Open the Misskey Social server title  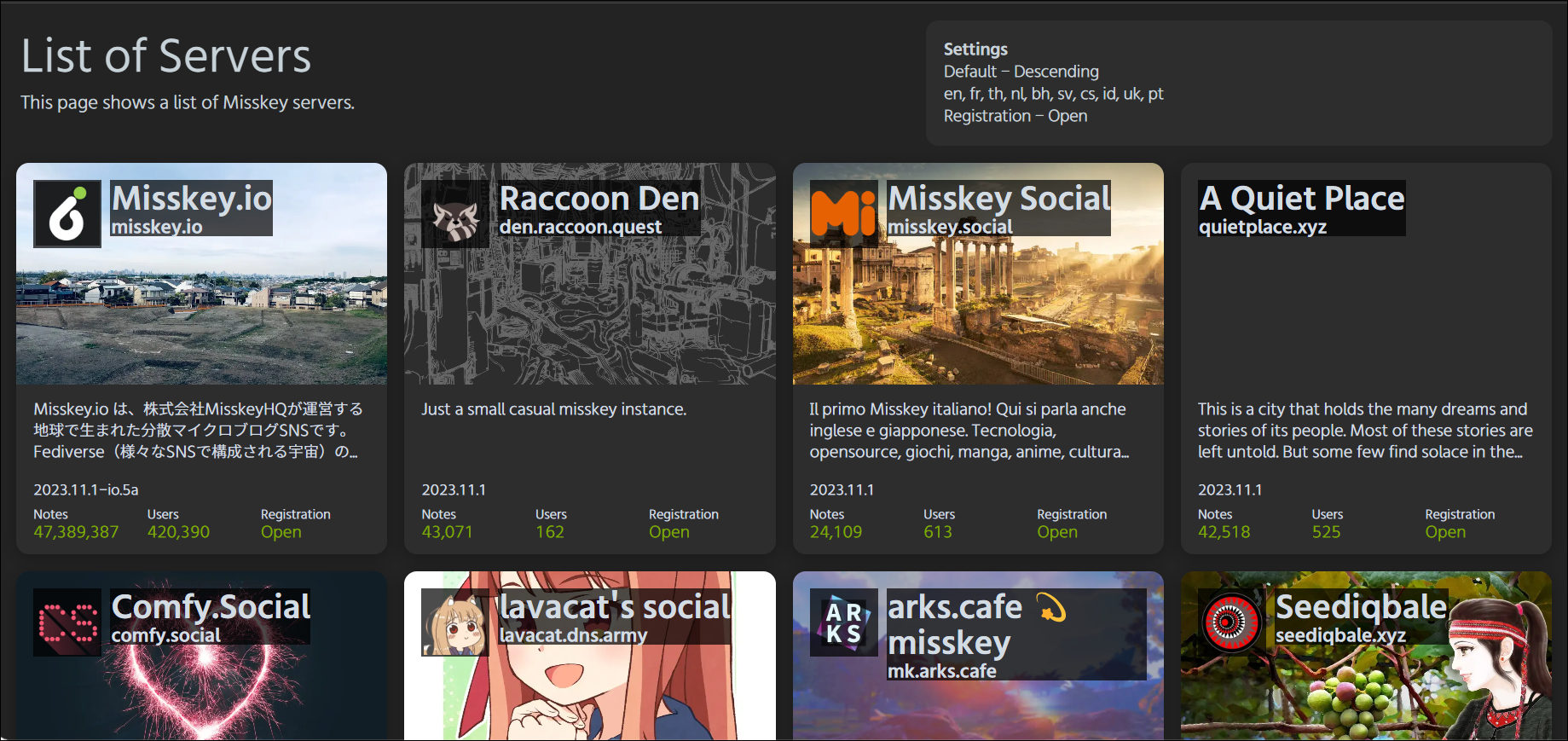(x=999, y=198)
